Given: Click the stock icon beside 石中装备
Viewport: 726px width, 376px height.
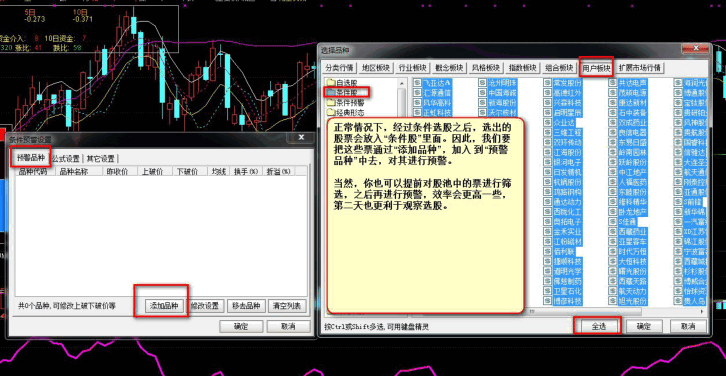Looking at the screenshot, I should pyautogui.click(x=613, y=112).
